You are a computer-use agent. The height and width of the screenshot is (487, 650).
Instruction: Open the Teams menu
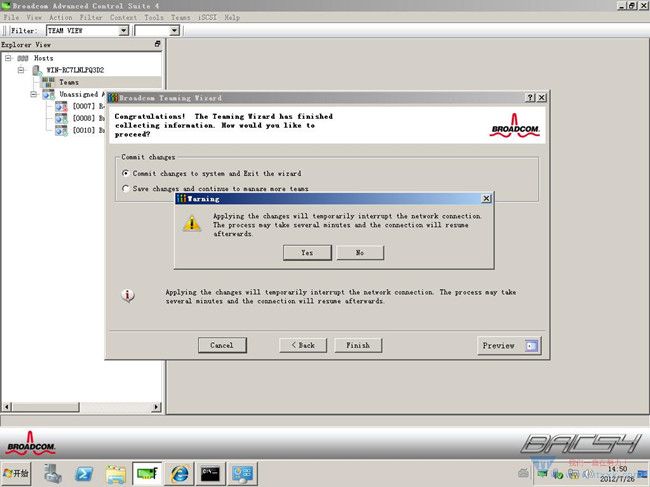point(180,17)
